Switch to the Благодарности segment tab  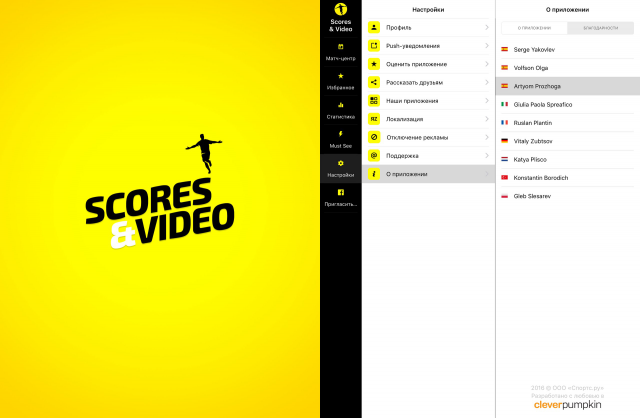[600, 28]
